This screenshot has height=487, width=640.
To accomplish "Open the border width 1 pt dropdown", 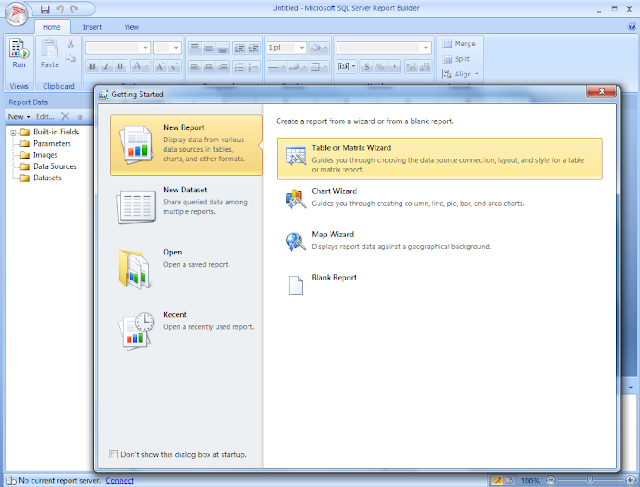I will click(286, 48).
